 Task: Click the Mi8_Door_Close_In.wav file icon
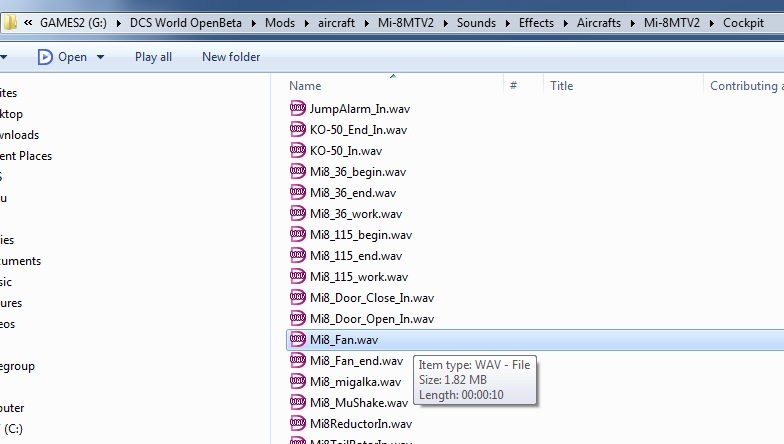(298, 297)
